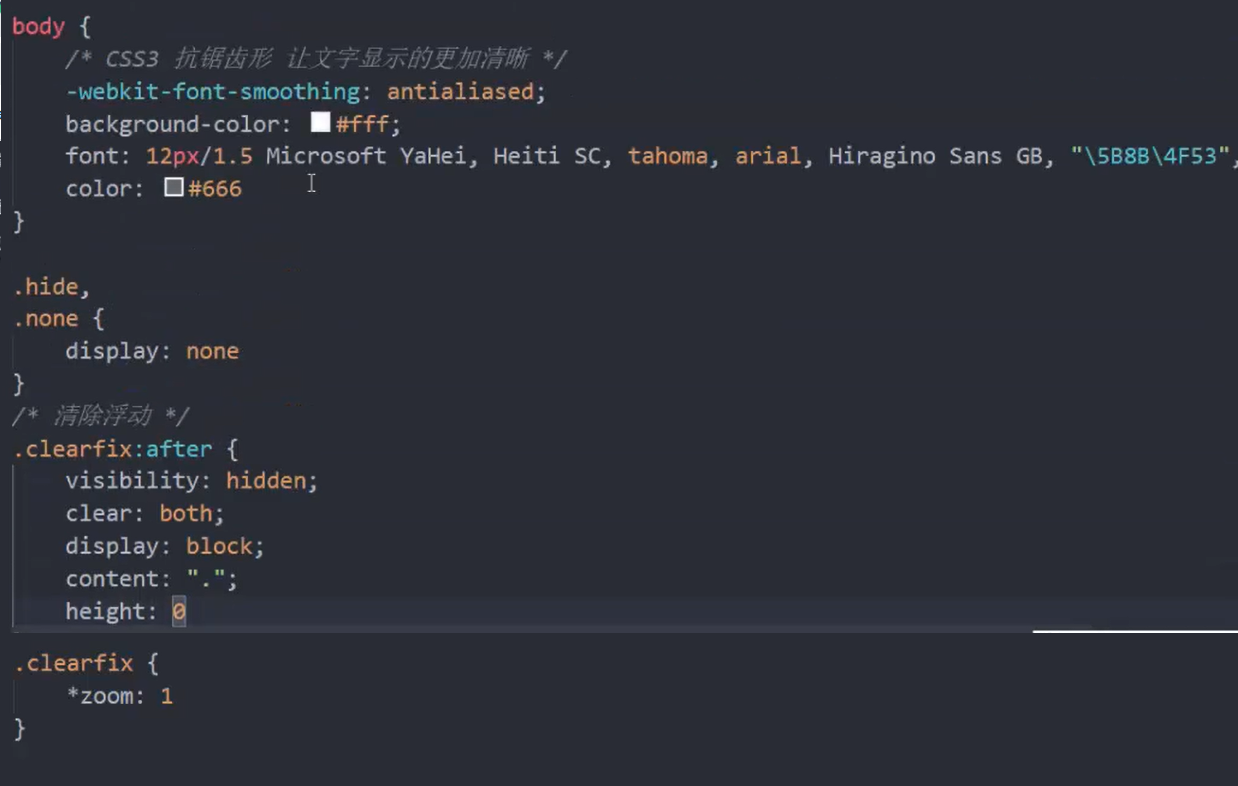Click the 'none' display value
The height and width of the screenshot is (786, 1238).
click(x=212, y=351)
